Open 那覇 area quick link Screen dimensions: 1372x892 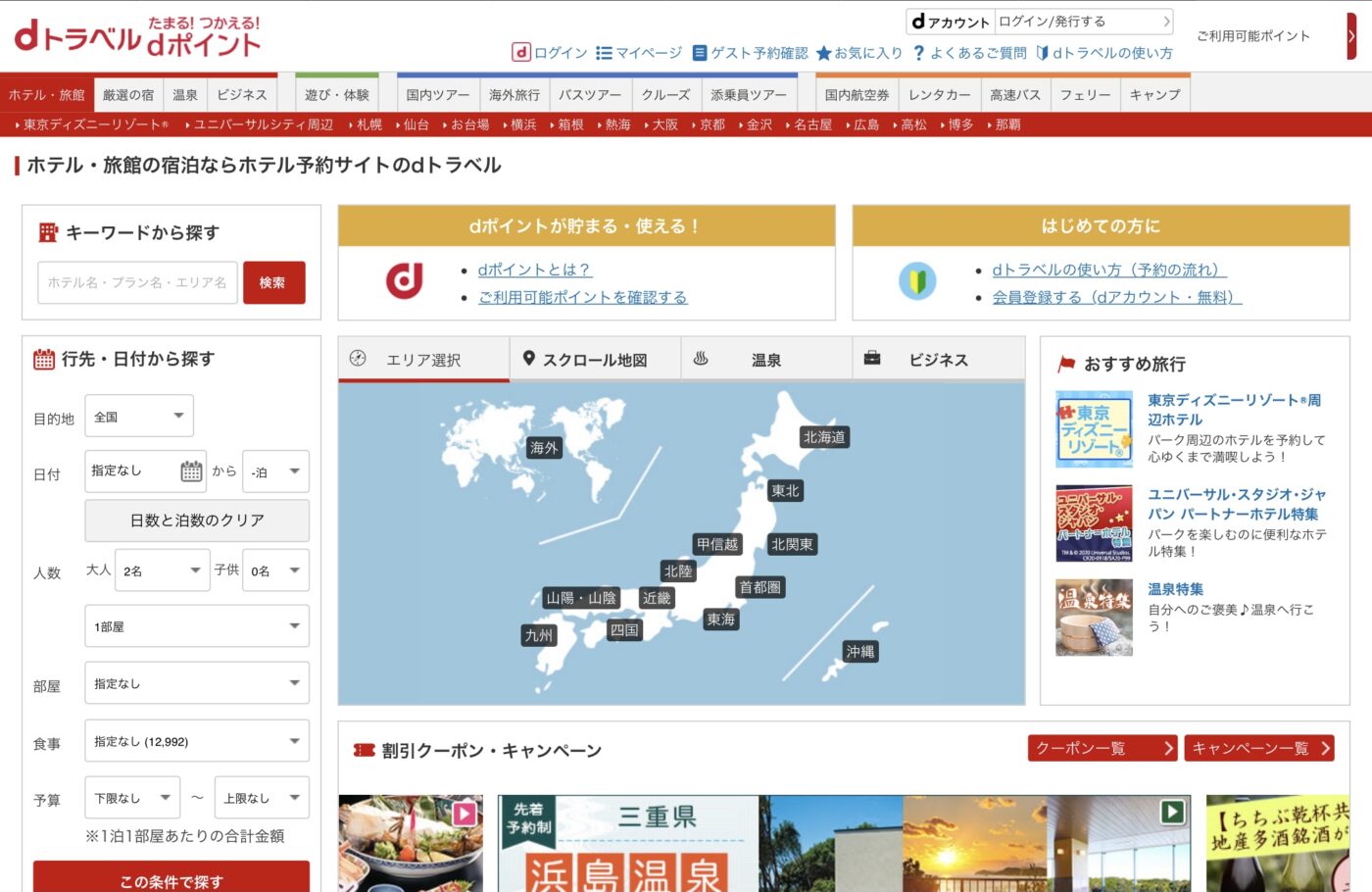pos(1007,124)
